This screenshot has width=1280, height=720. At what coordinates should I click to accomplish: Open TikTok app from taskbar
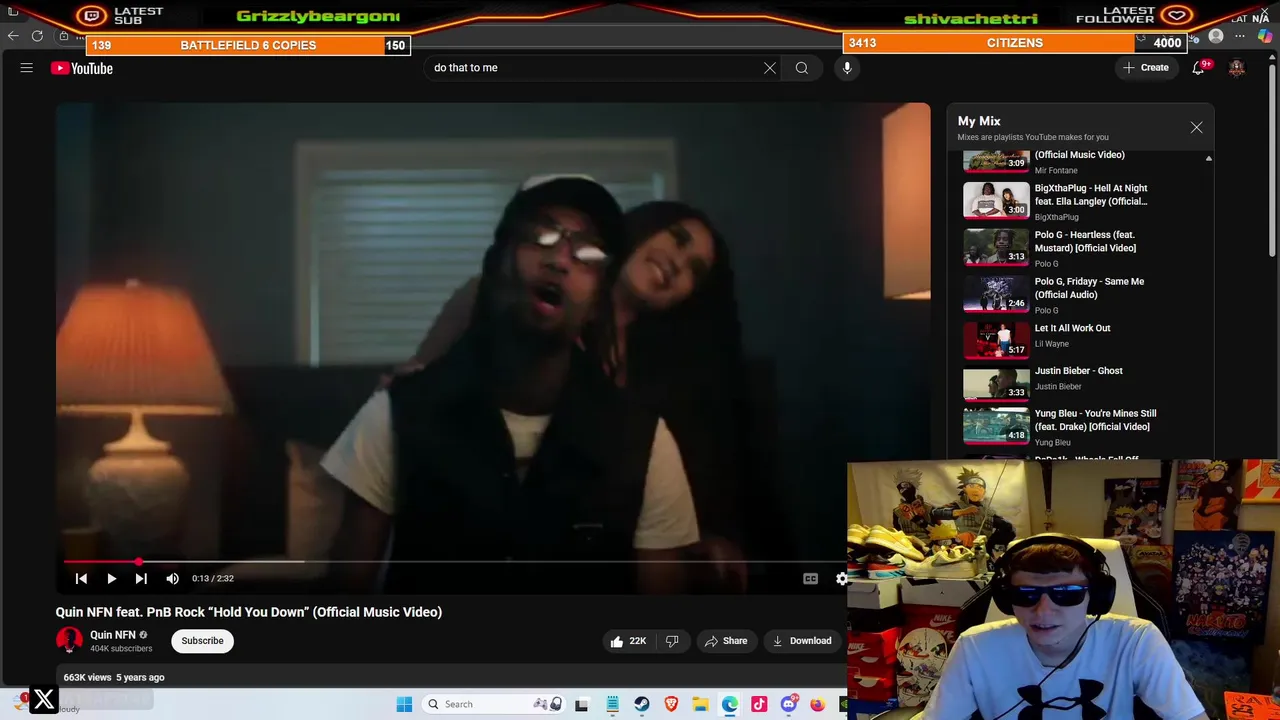click(759, 704)
